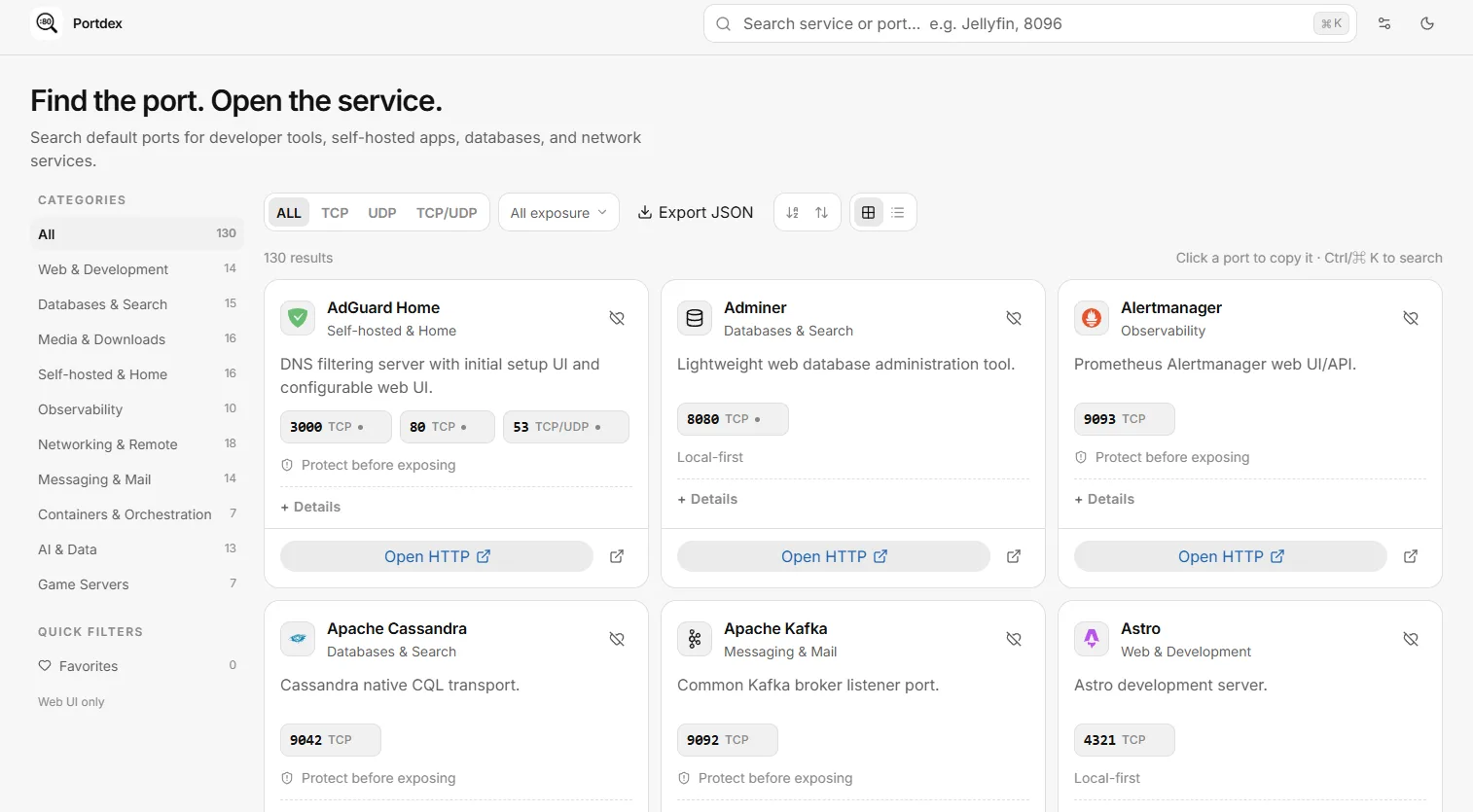Open the filter settings sliders icon
This screenshot has height=812, width=1473.
pyautogui.click(x=1384, y=23)
